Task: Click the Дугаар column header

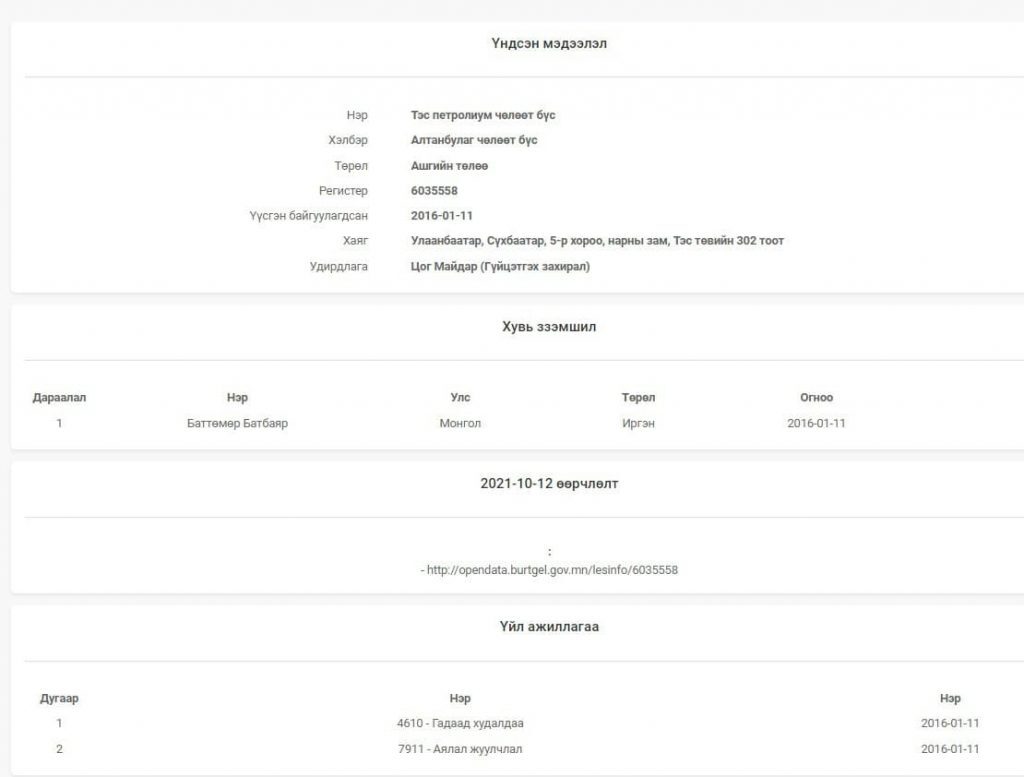Action: click(59, 699)
